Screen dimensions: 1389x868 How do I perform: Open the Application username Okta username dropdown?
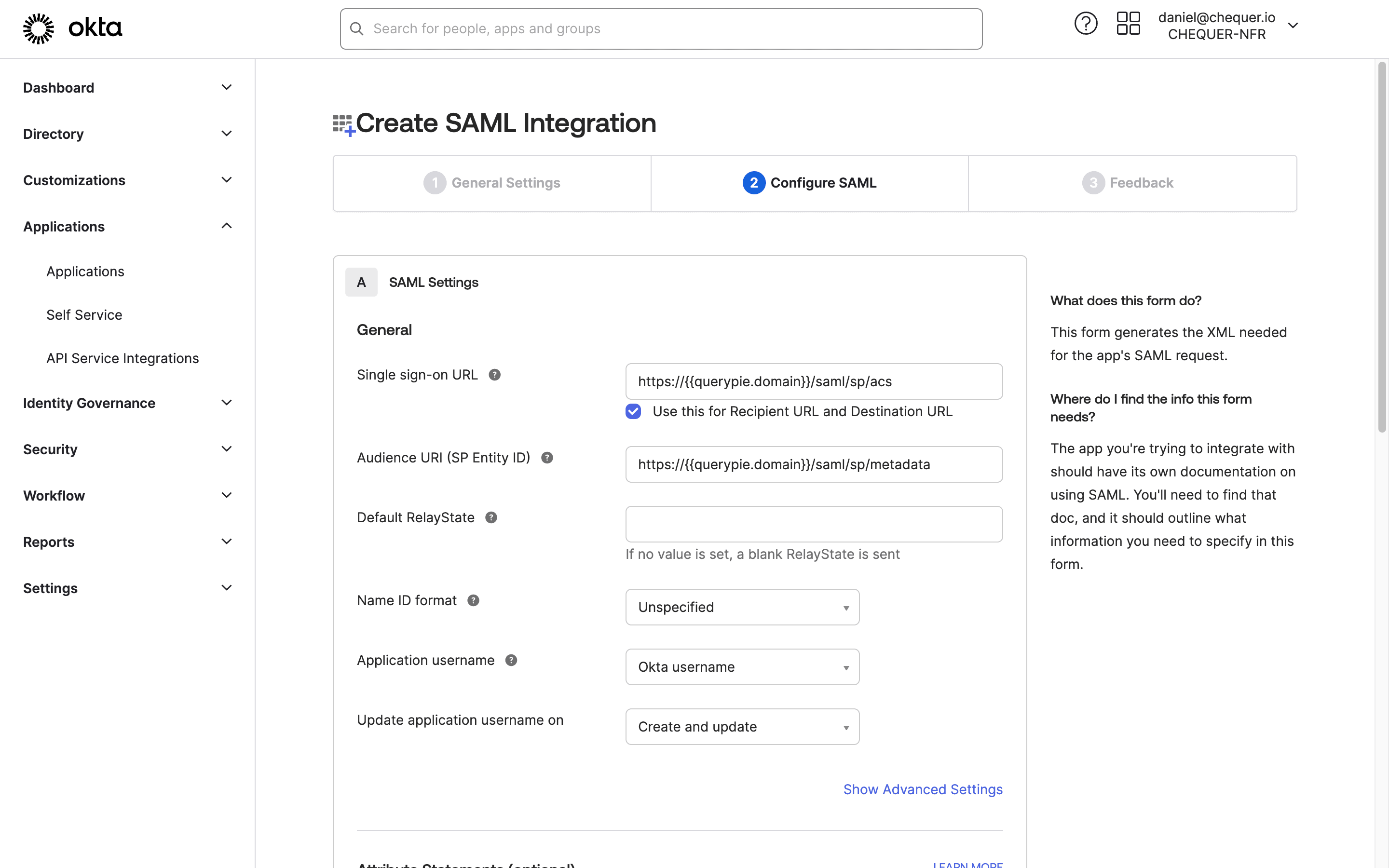click(x=742, y=666)
